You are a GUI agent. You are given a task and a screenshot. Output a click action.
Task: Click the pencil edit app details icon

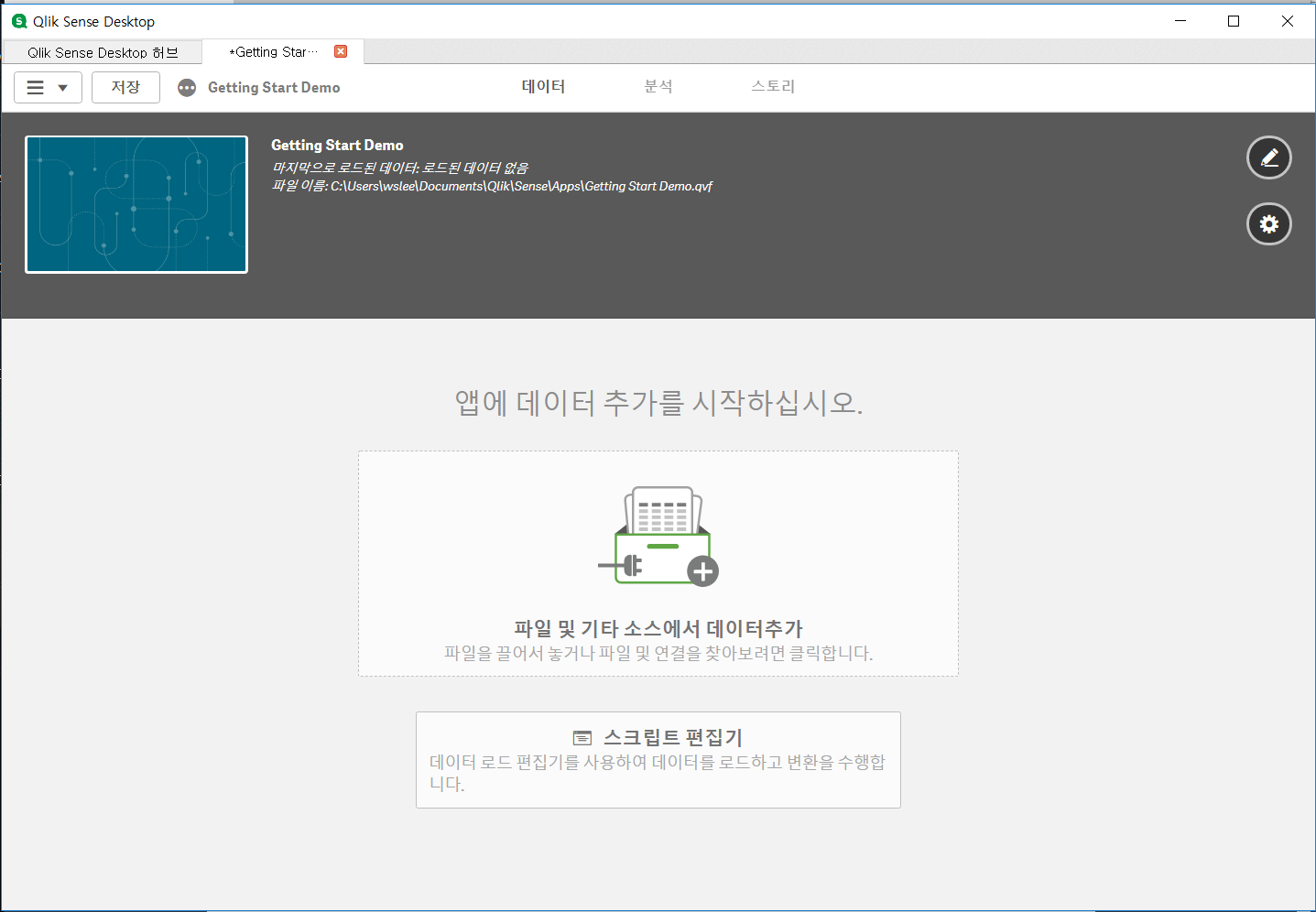(x=1268, y=158)
